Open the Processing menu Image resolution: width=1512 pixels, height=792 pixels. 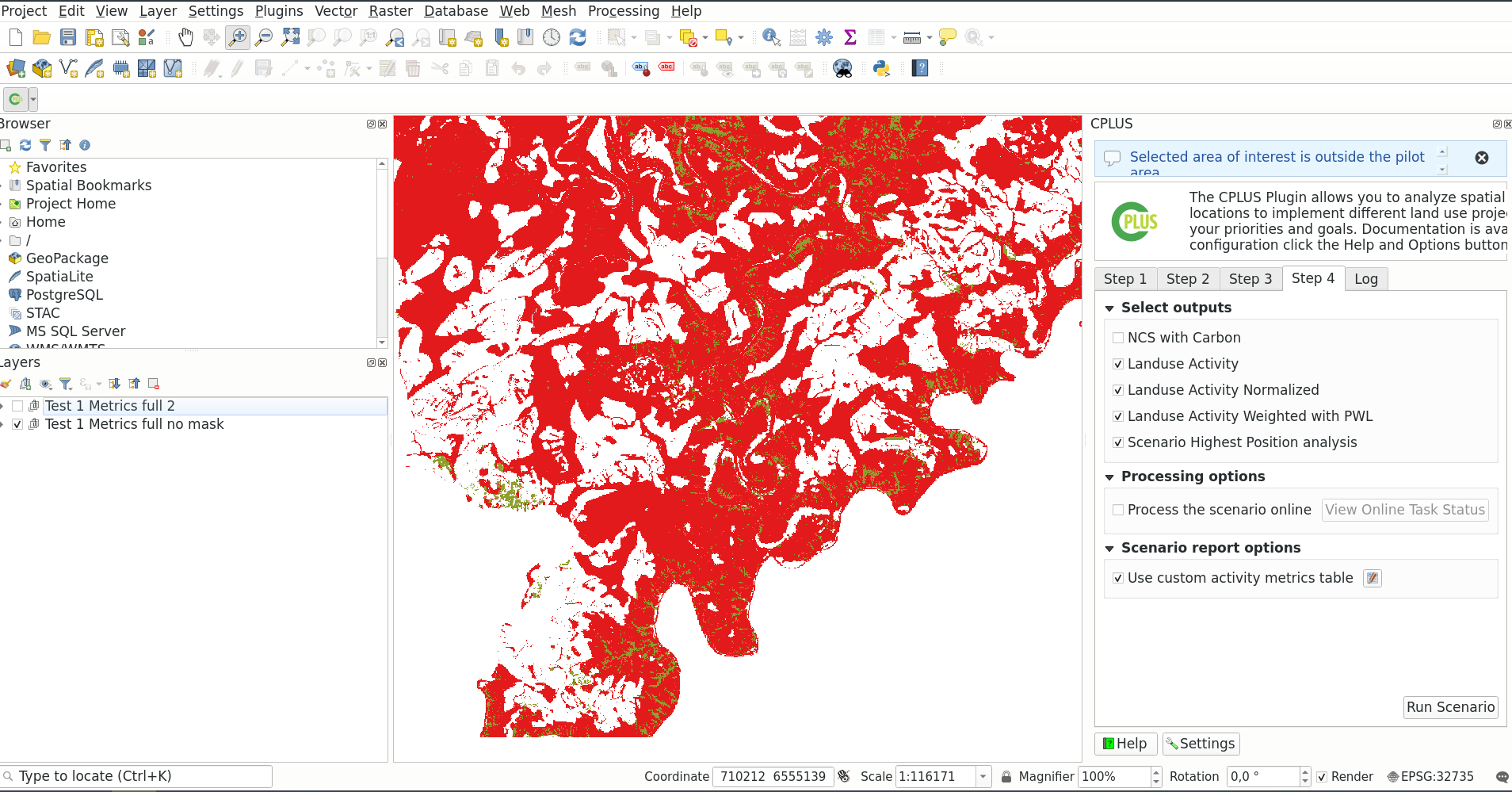pyautogui.click(x=624, y=11)
